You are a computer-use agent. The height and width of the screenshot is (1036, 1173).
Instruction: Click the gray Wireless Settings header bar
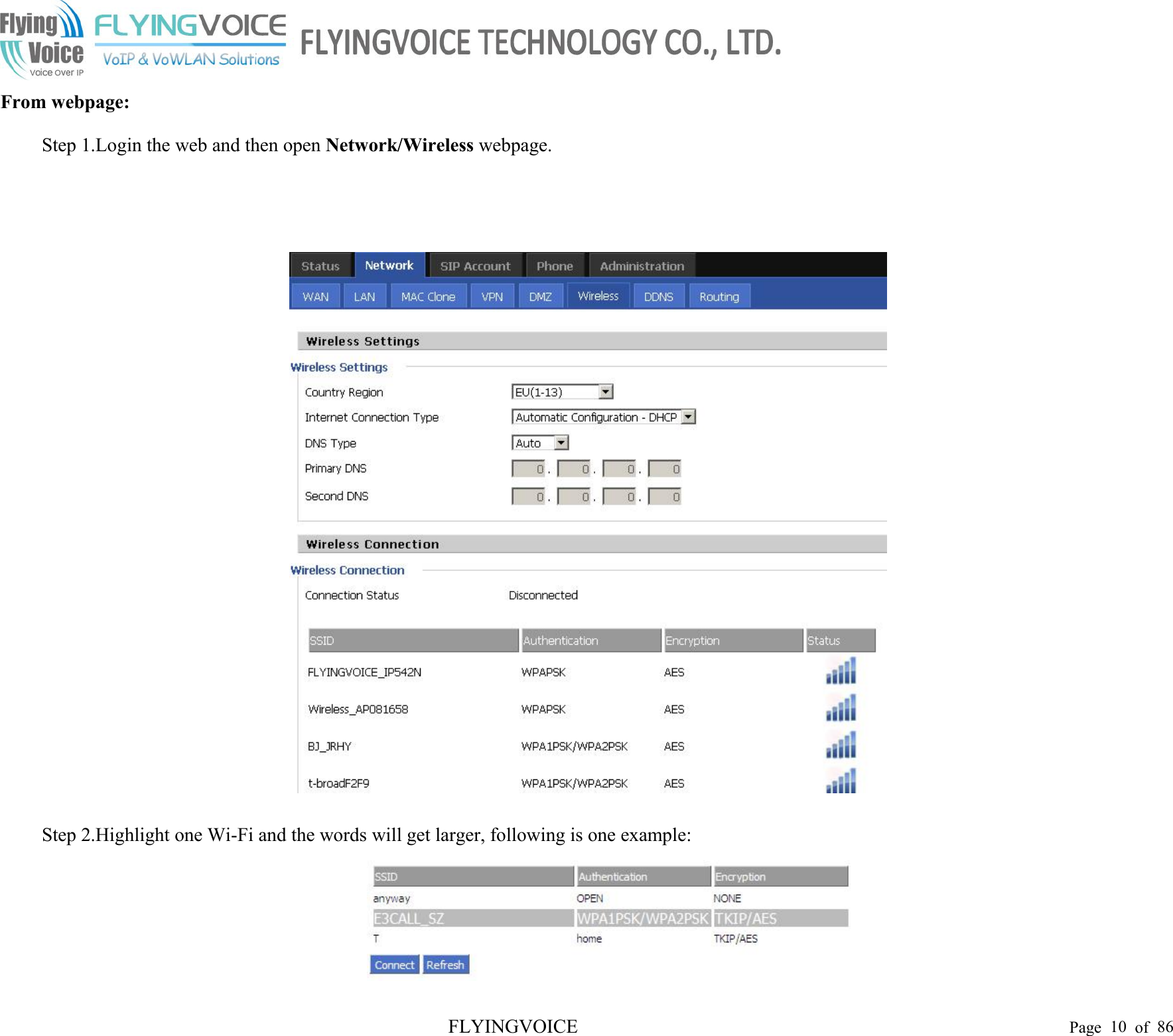click(592, 341)
